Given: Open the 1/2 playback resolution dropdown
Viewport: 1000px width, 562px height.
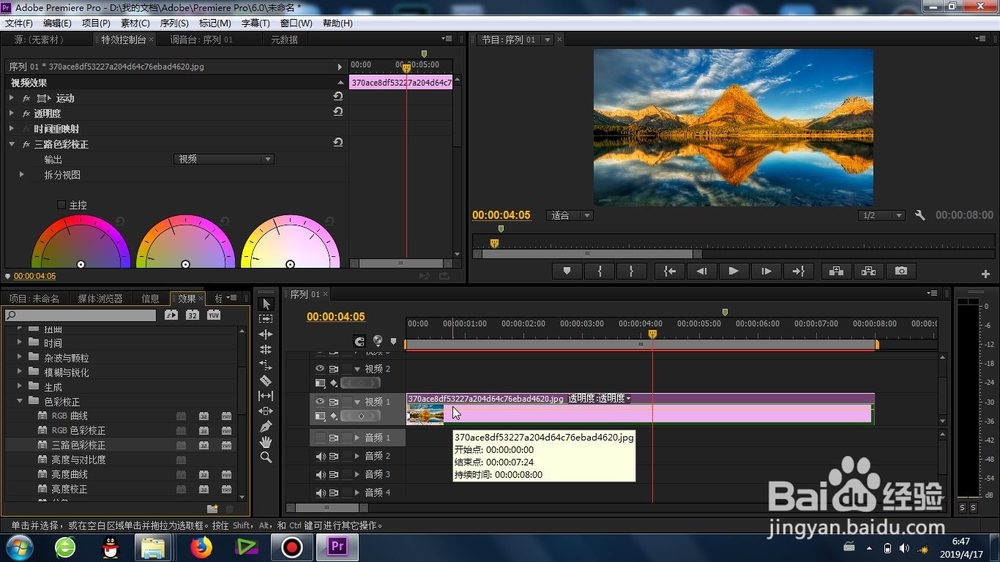Looking at the screenshot, I should (881, 216).
